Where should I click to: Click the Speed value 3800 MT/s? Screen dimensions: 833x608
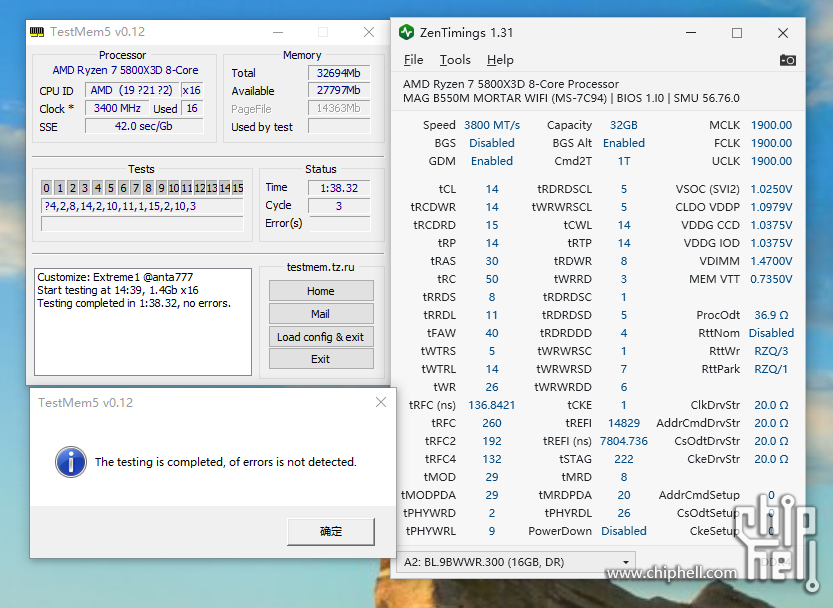(x=492, y=125)
